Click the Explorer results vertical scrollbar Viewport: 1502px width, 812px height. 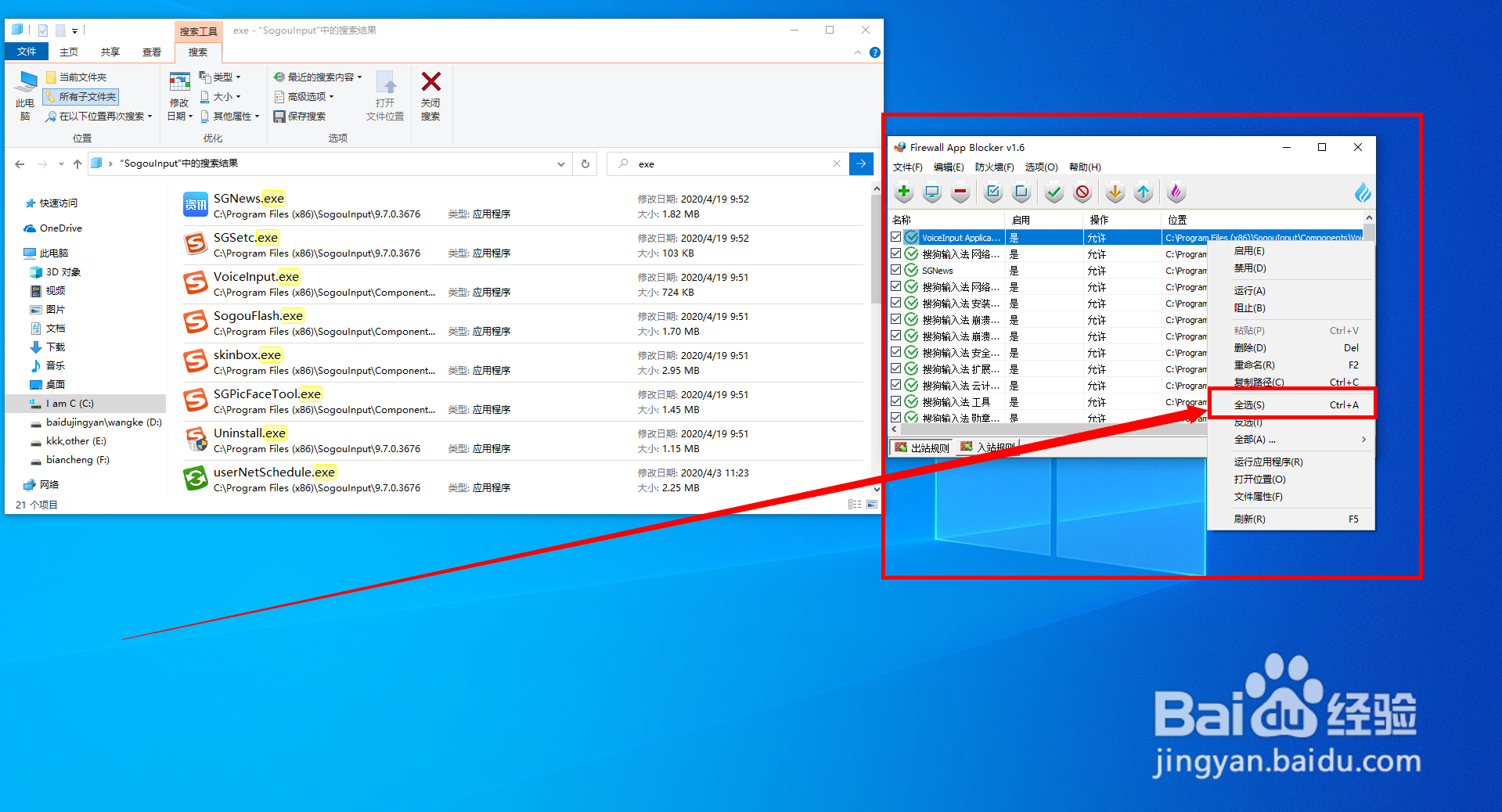coord(876,250)
